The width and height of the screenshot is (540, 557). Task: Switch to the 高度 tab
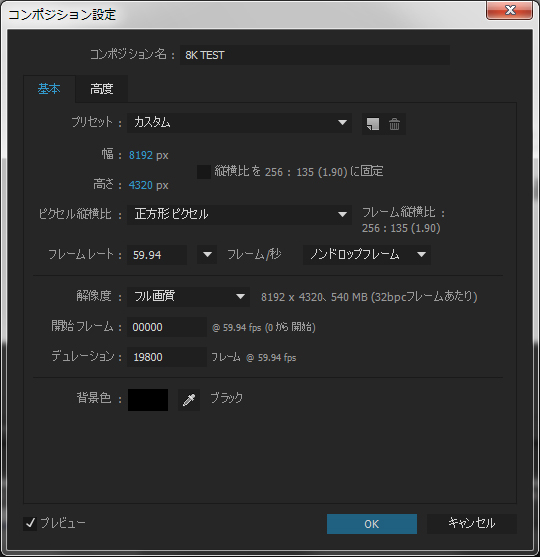click(102, 89)
